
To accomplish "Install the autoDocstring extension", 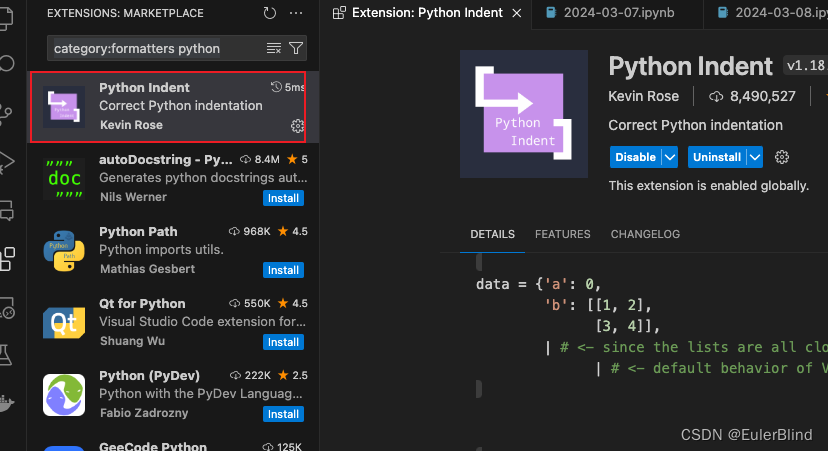I will [283, 198].
